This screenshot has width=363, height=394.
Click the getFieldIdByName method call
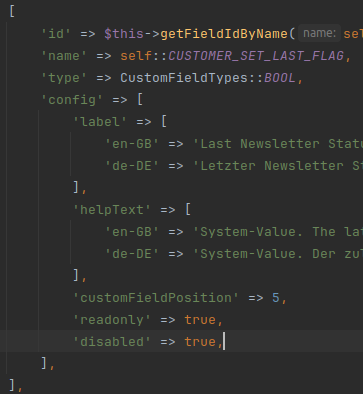[x=224, y=34]
